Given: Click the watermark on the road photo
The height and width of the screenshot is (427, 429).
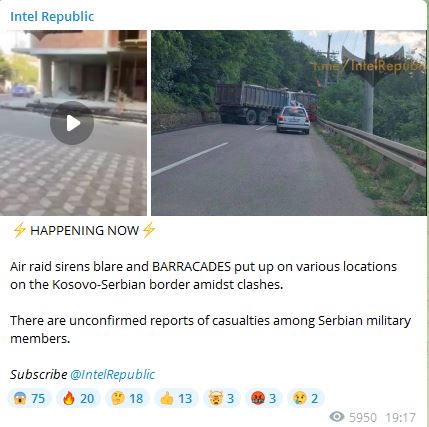Looking at the screenshot, I should click(x=368, y=66).
